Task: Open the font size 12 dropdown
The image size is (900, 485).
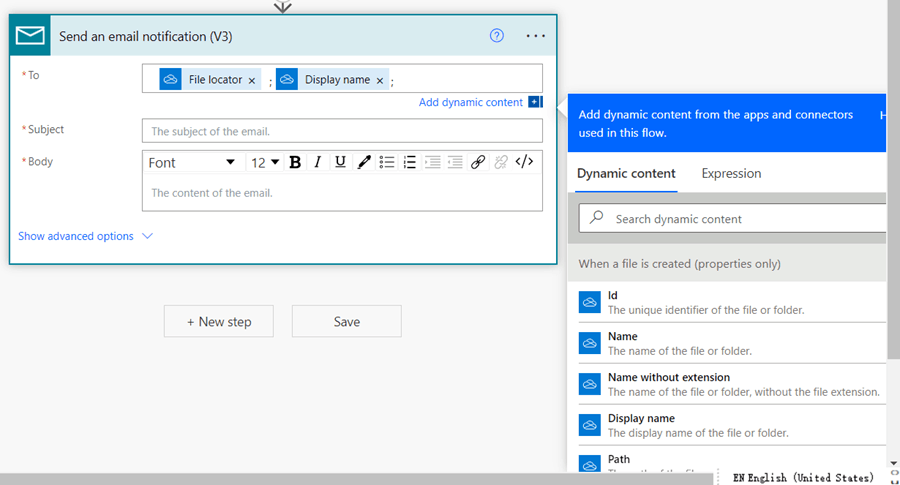Action: pos(265,162)
